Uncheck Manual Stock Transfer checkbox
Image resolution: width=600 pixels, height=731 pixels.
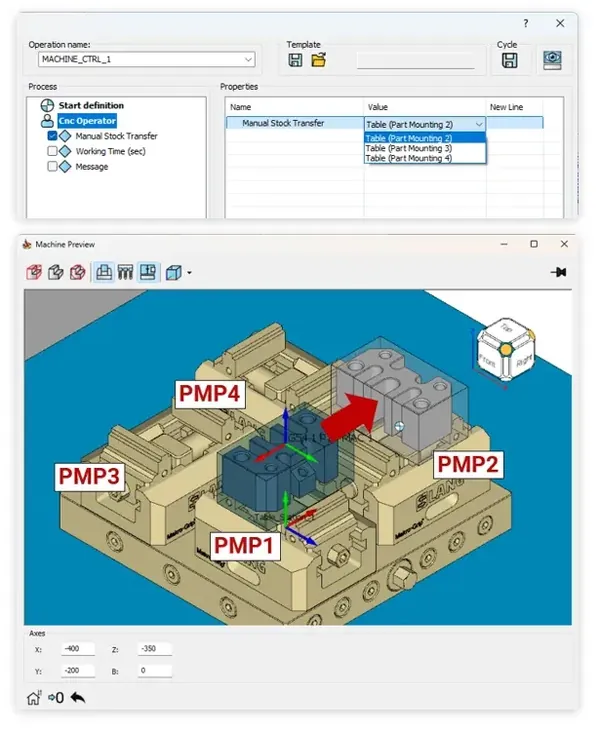[52, 136]
